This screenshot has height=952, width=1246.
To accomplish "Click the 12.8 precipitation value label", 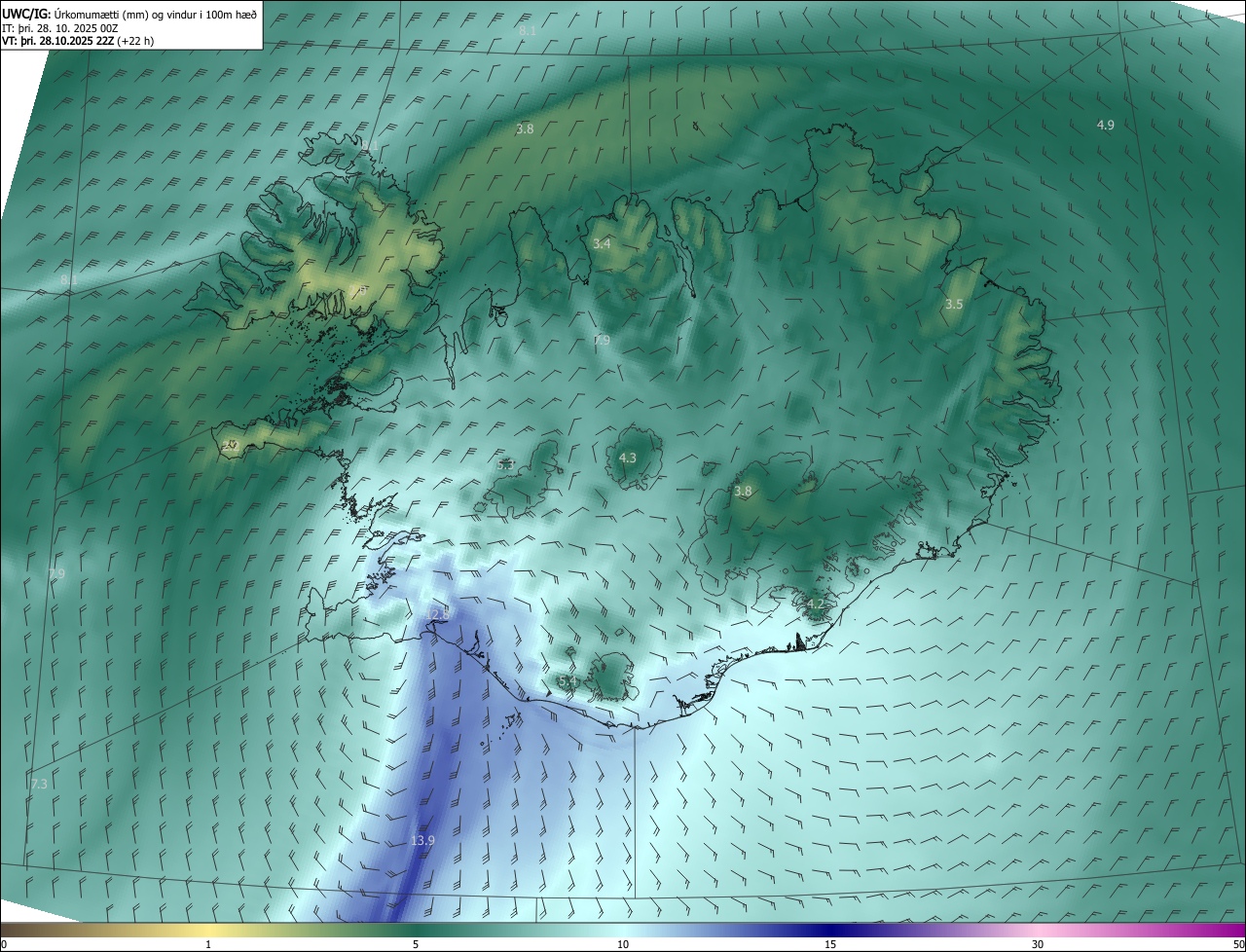I will point(438,614).
